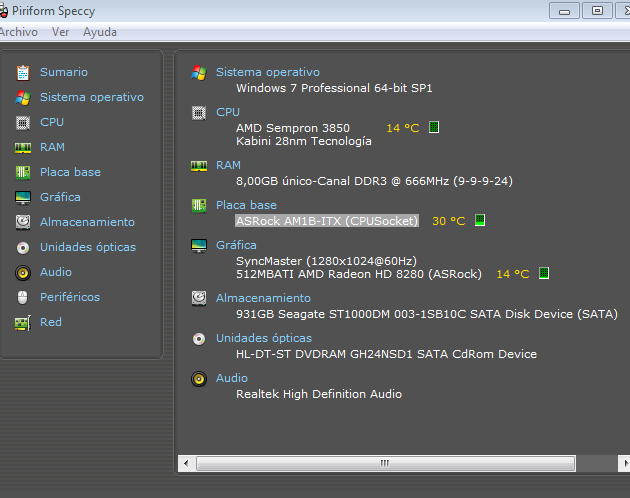Click the horizontal scrollbar thumb
The height and width of the screenshot is (498, 630).
click(x=386, y=463)
